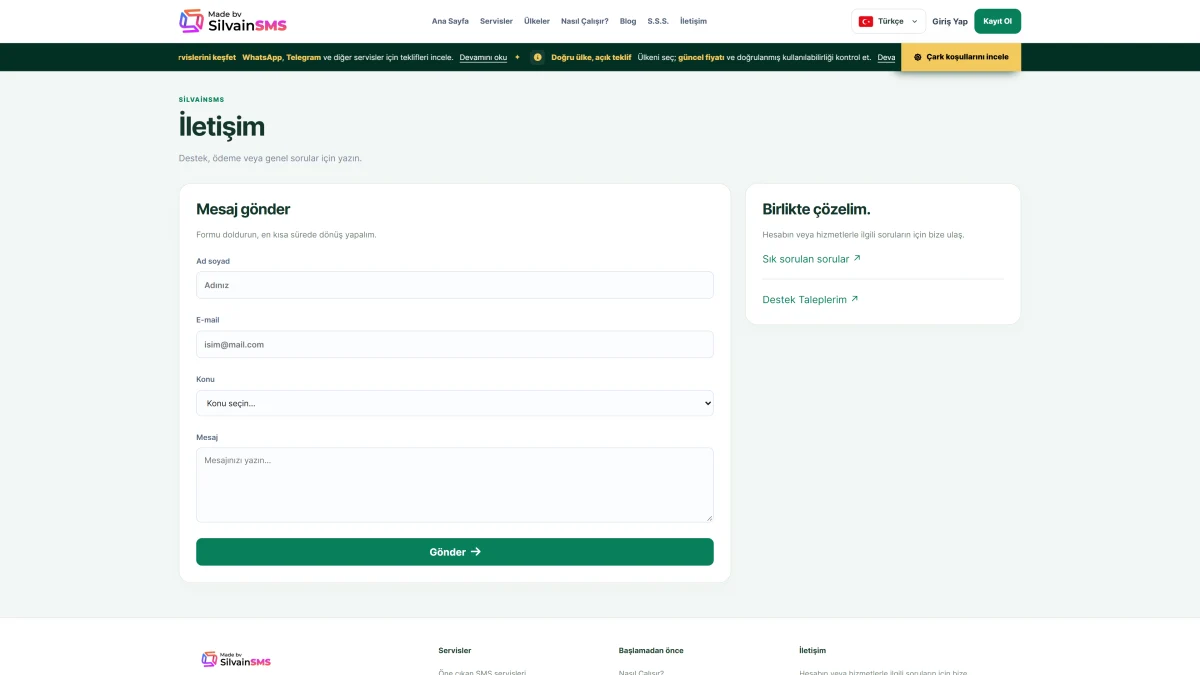Click the info icon in the announcement ticker

tap(538, 57)
